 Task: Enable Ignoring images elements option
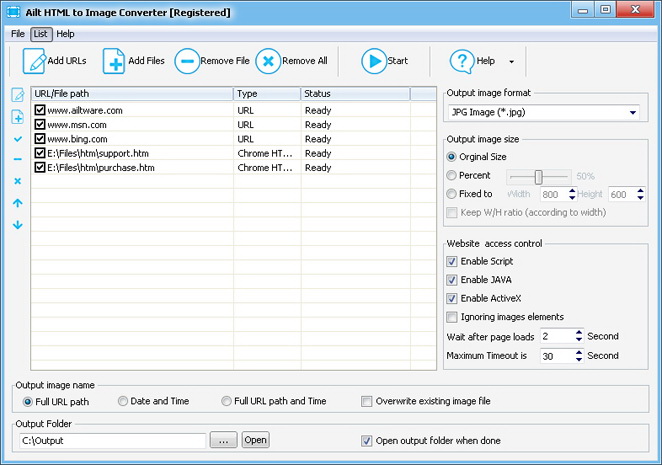click(452, 317)
